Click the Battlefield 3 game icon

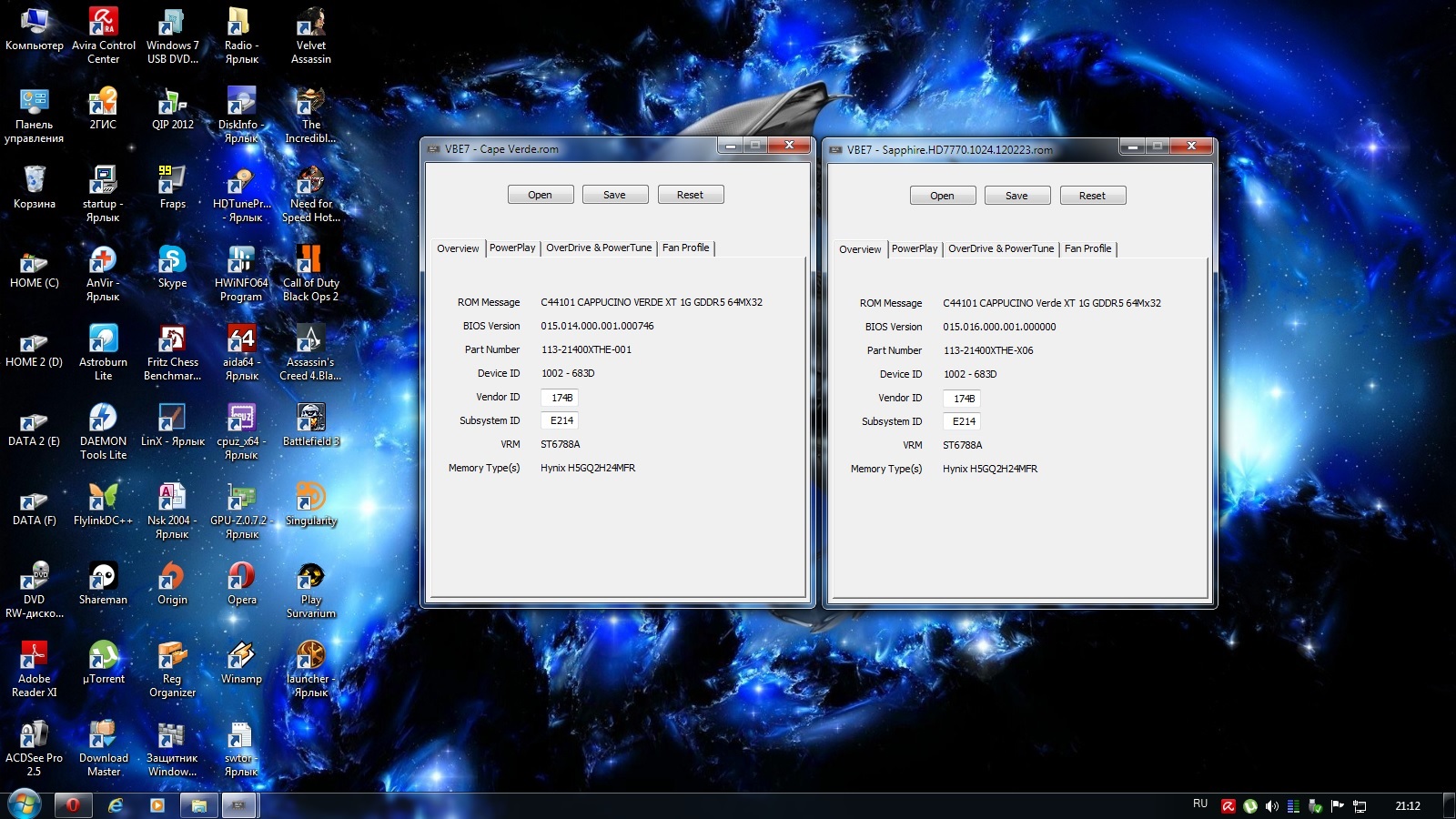(311, 425)
